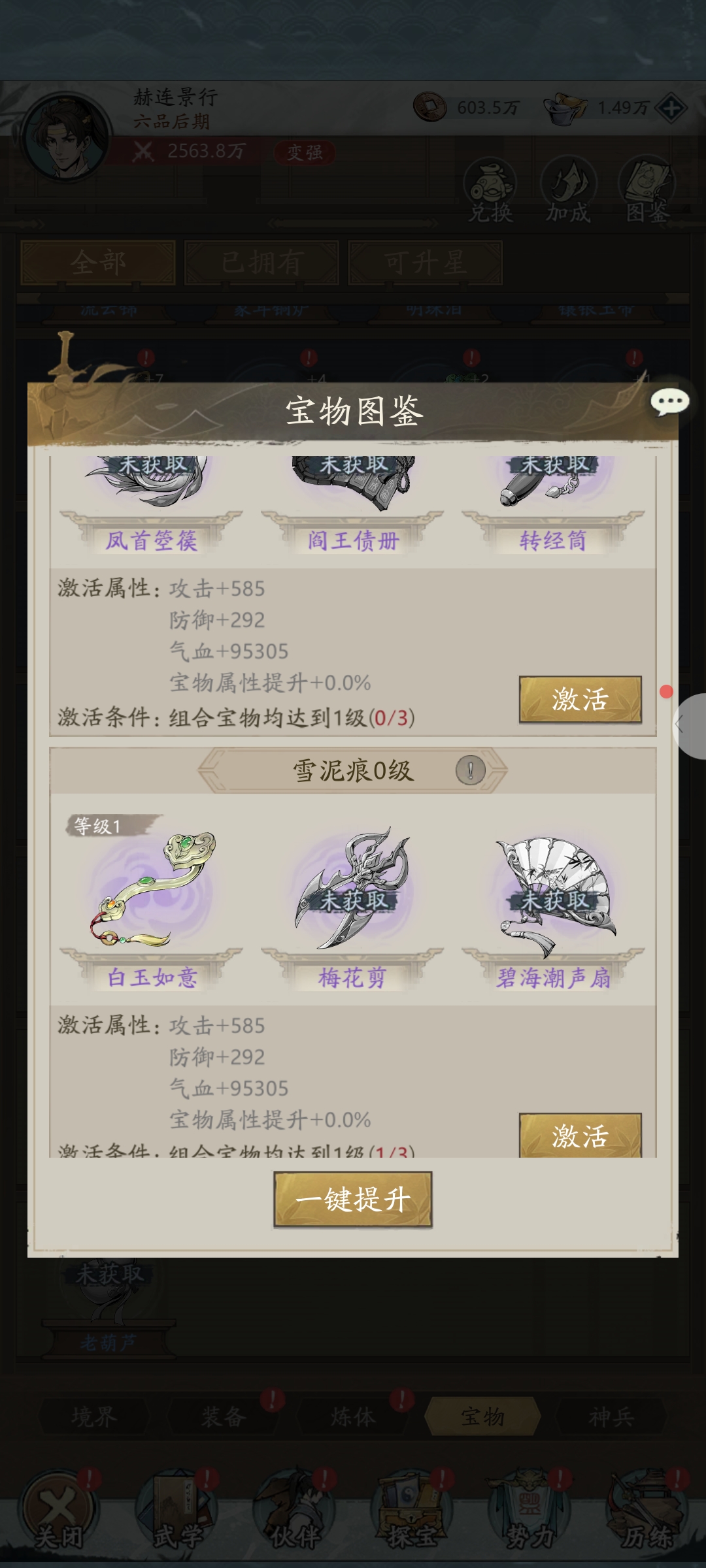The width and height of the screenshot is (706, 1568).
Task: Click 激活 for the 雪泥痕 set
Action: (580, 1135)
